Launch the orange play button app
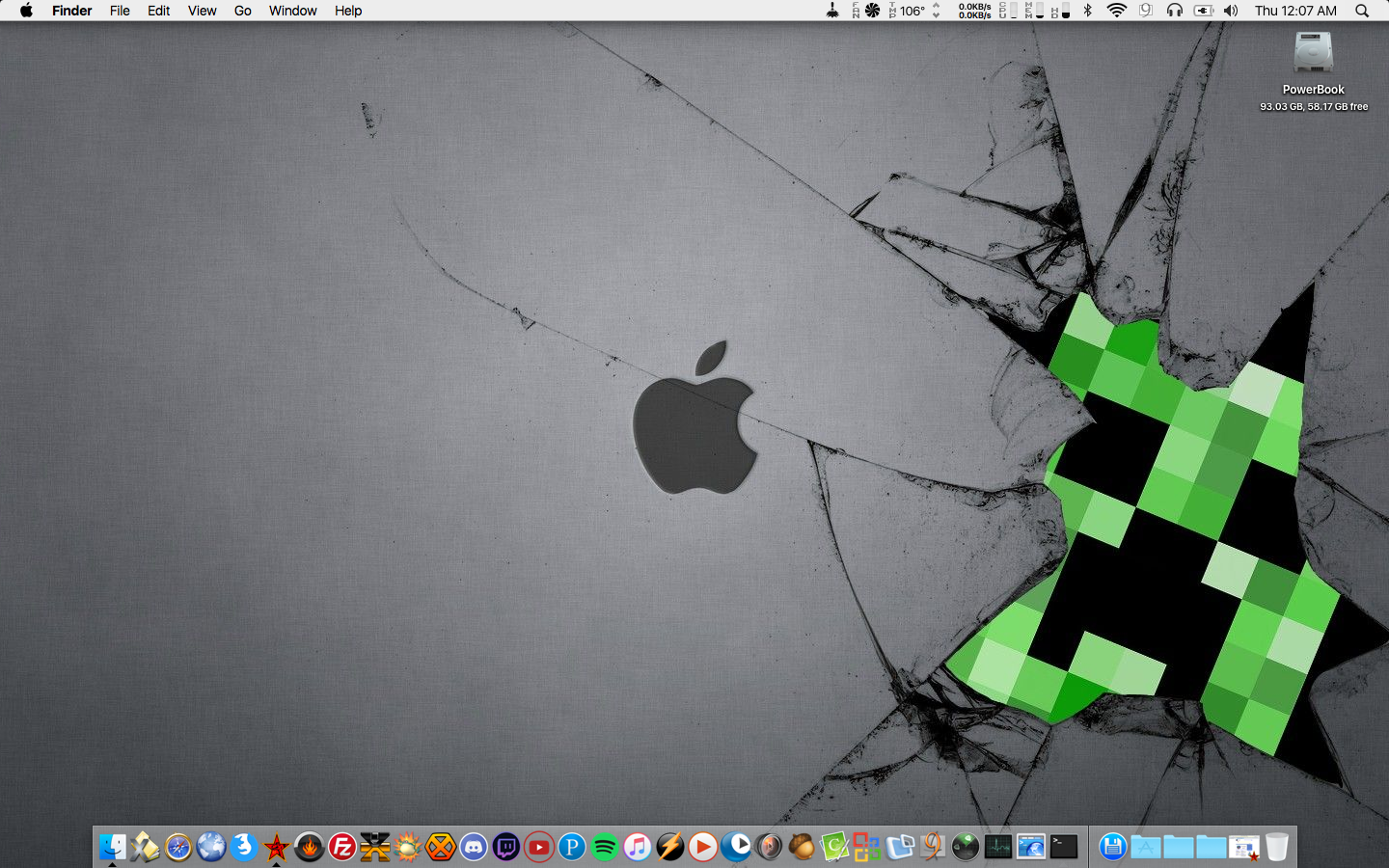Screen dimensions: 1389x868 tap(703, 847)
